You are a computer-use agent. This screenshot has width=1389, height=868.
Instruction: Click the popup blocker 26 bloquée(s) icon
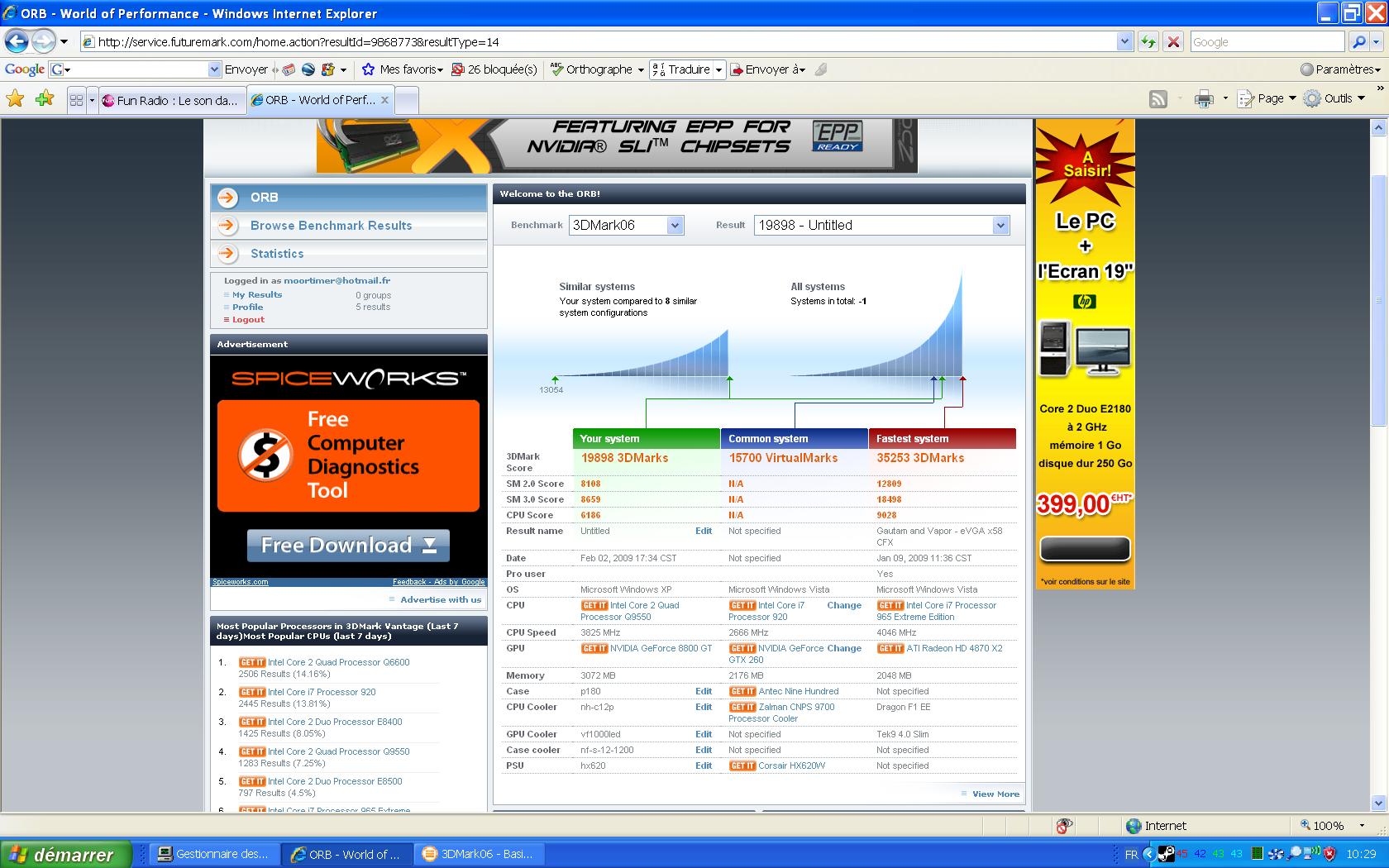[x=458, y=69]
